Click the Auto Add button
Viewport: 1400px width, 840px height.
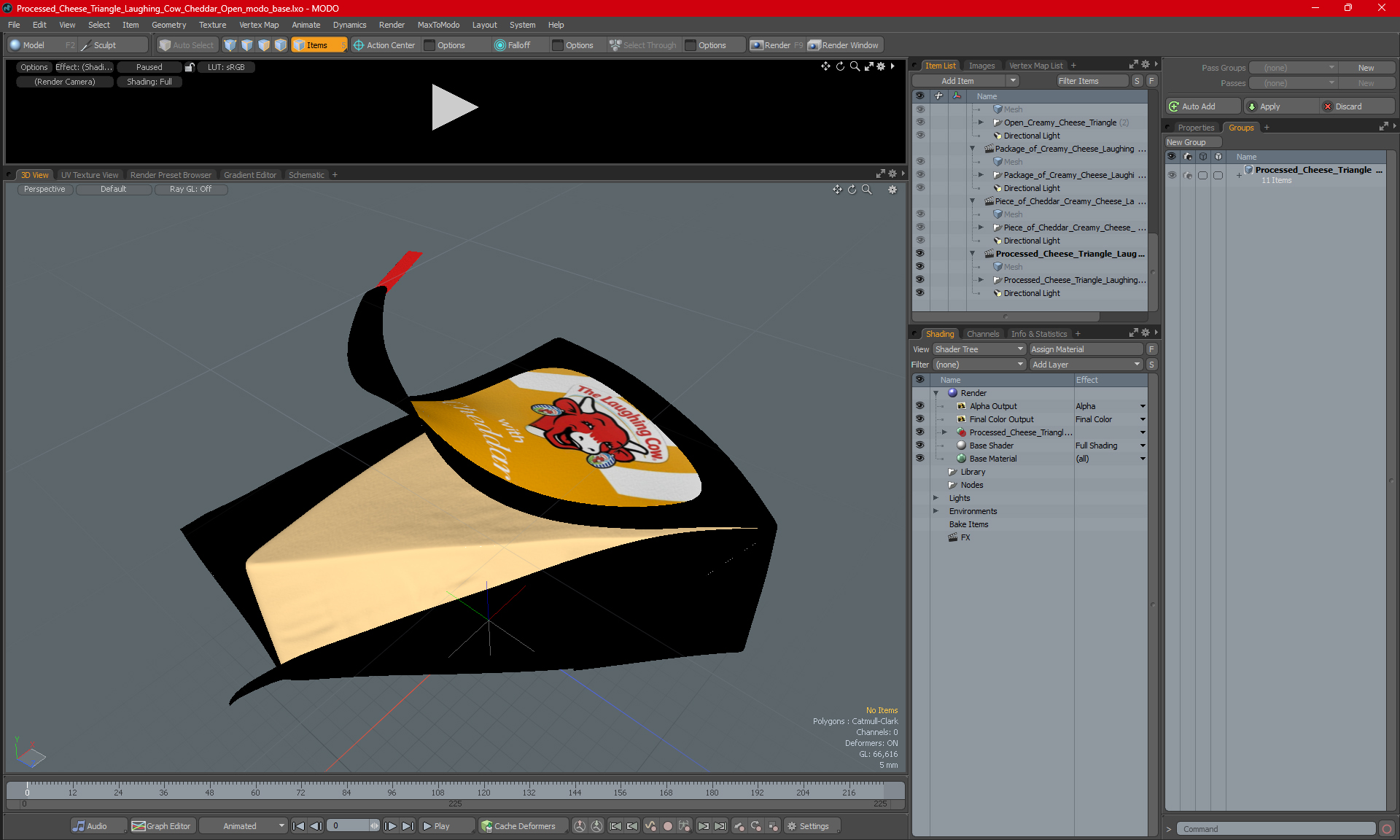pos(1202,106)
